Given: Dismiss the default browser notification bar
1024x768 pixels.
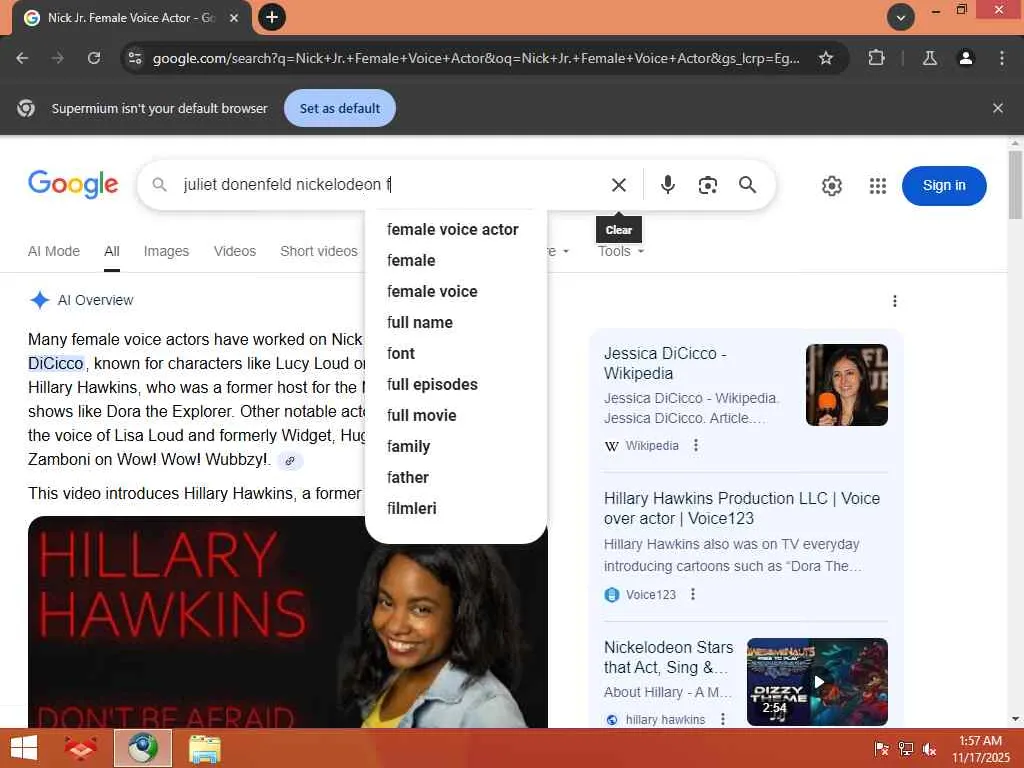Looking at the screenshot, I should 997,108.
